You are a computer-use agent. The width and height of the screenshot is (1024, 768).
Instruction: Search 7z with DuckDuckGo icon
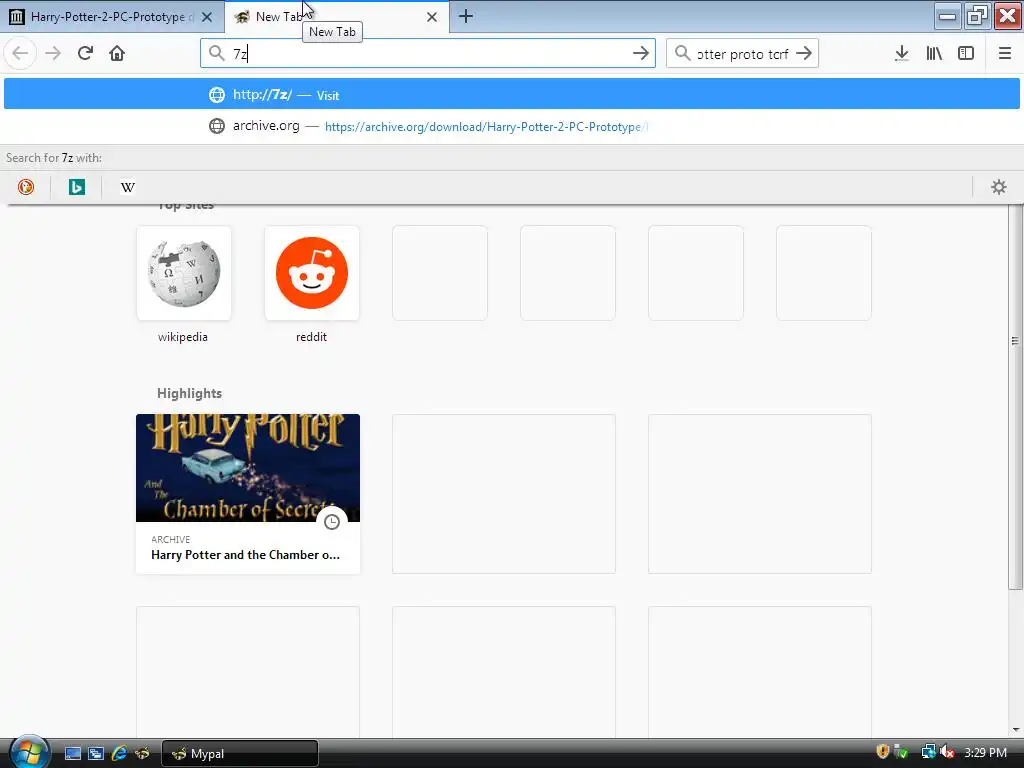[25, 187]
